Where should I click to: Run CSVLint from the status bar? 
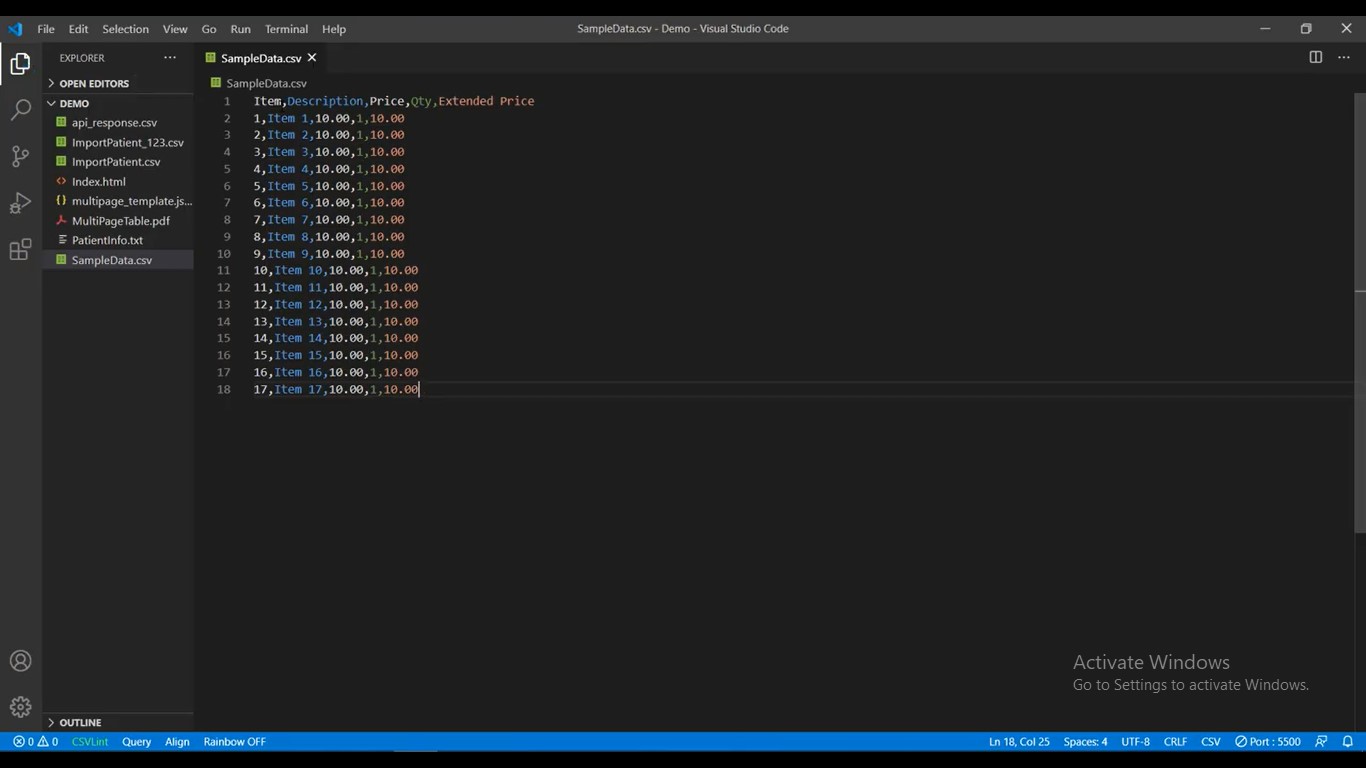click(90, 742)
